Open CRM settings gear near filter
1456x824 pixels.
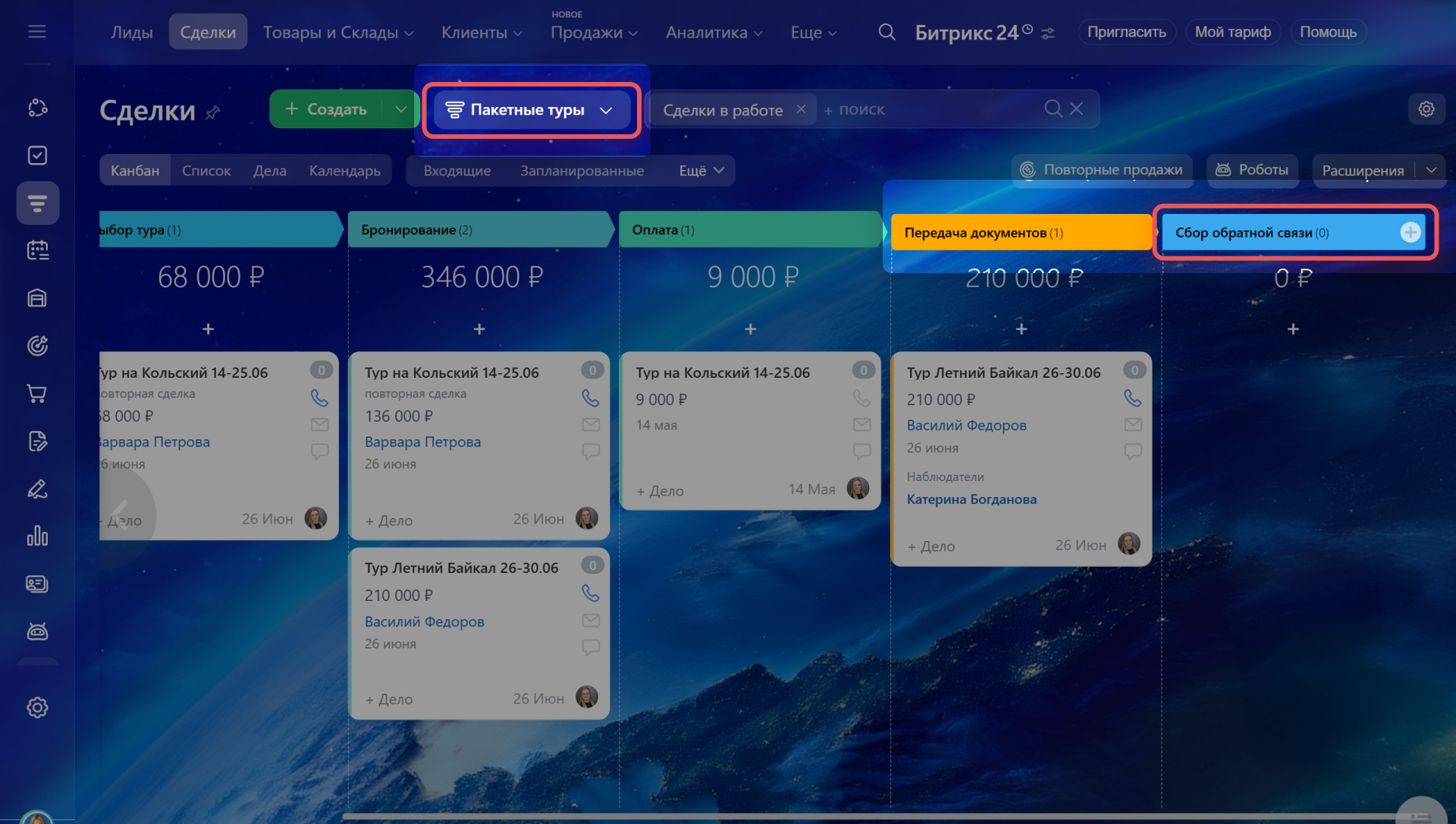(x=1426, y=109)
